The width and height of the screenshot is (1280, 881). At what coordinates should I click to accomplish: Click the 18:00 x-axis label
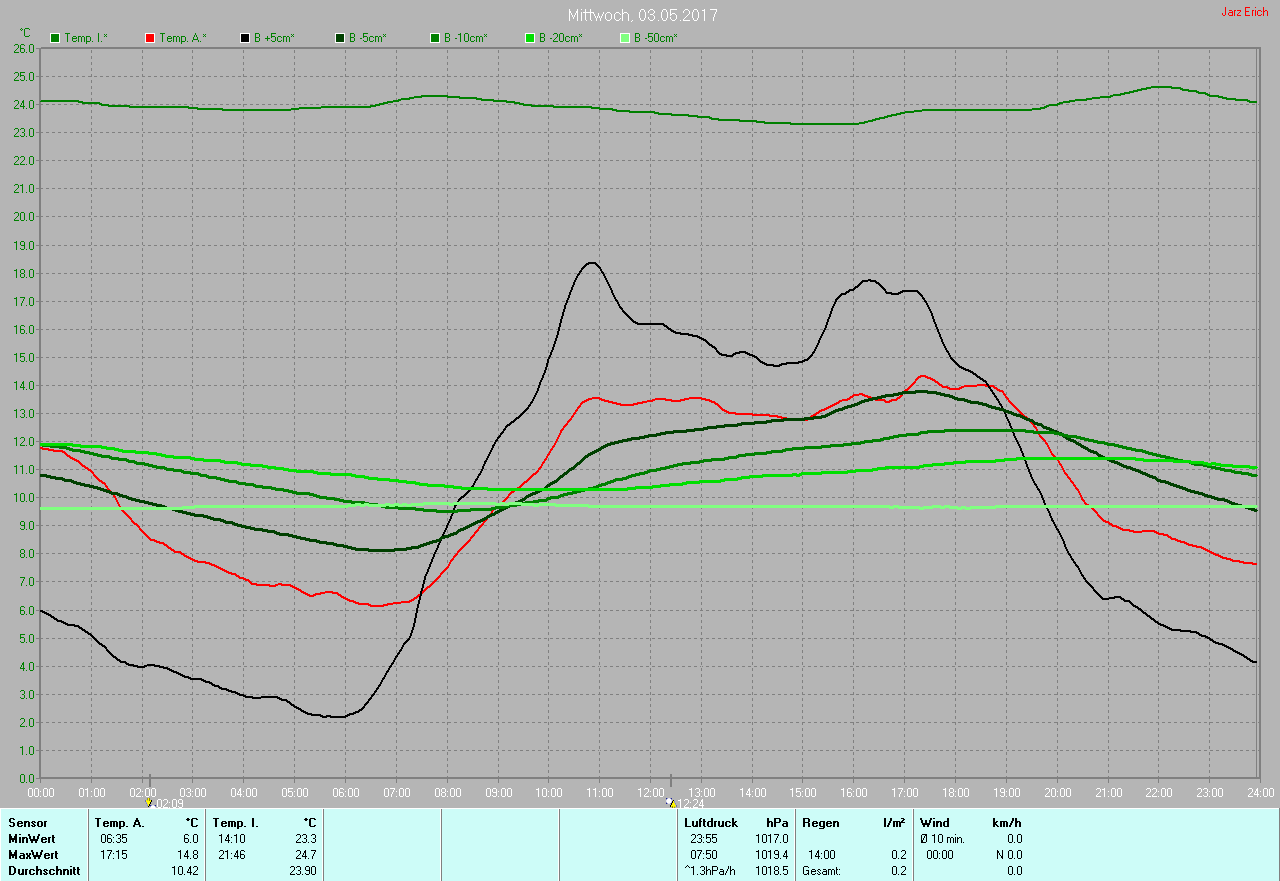(956, 792)
